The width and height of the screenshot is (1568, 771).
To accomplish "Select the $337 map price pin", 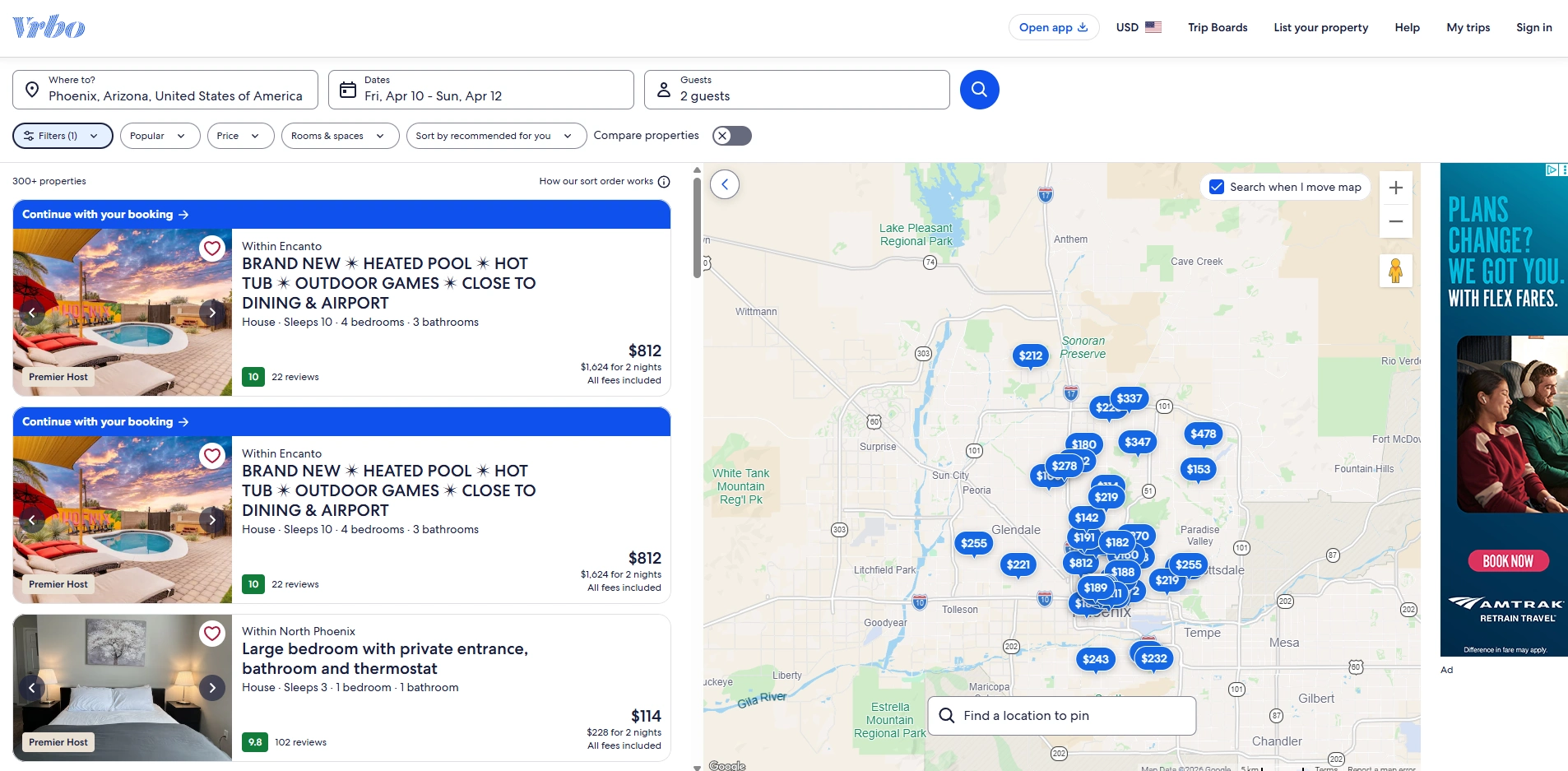I will [1130, 398].
